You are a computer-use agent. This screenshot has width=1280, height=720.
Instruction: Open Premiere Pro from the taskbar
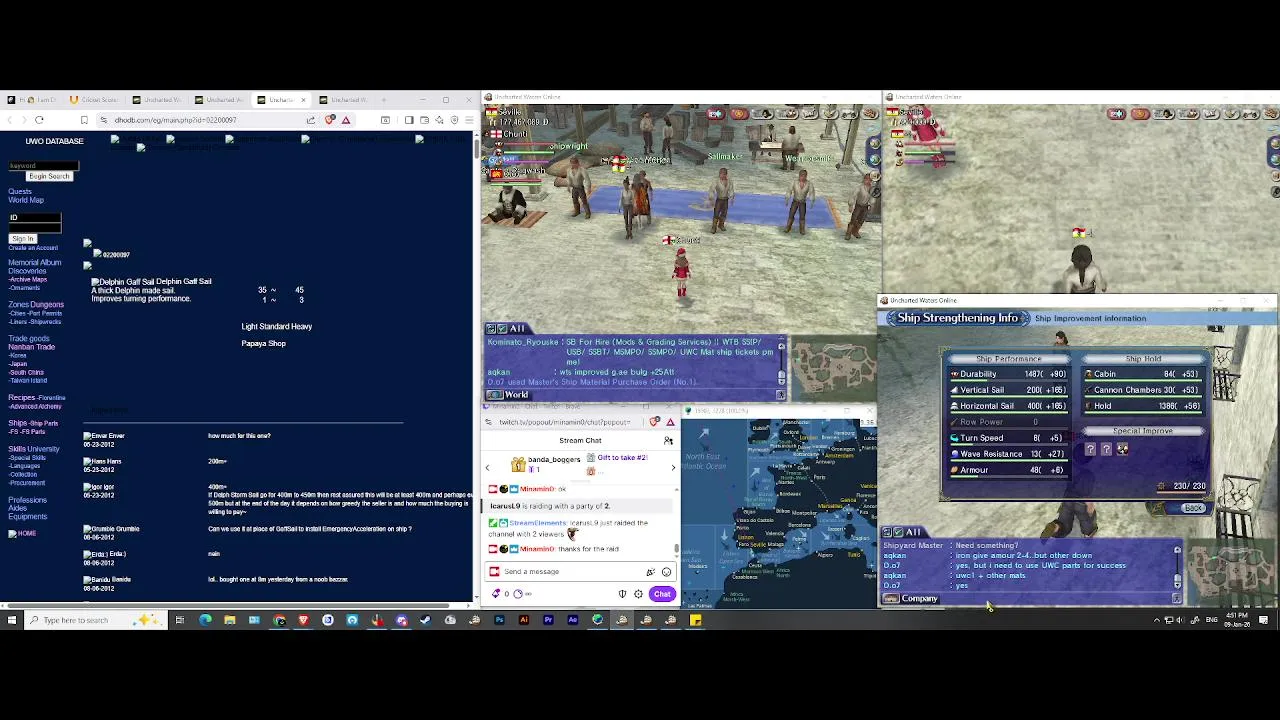[x=548, y=620]
